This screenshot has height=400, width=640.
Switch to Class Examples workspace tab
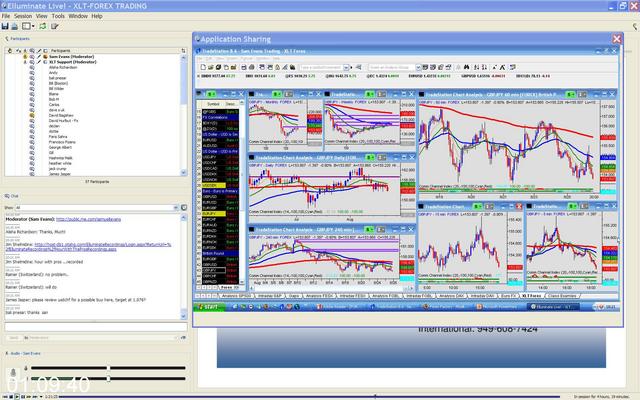click(562, 296)
